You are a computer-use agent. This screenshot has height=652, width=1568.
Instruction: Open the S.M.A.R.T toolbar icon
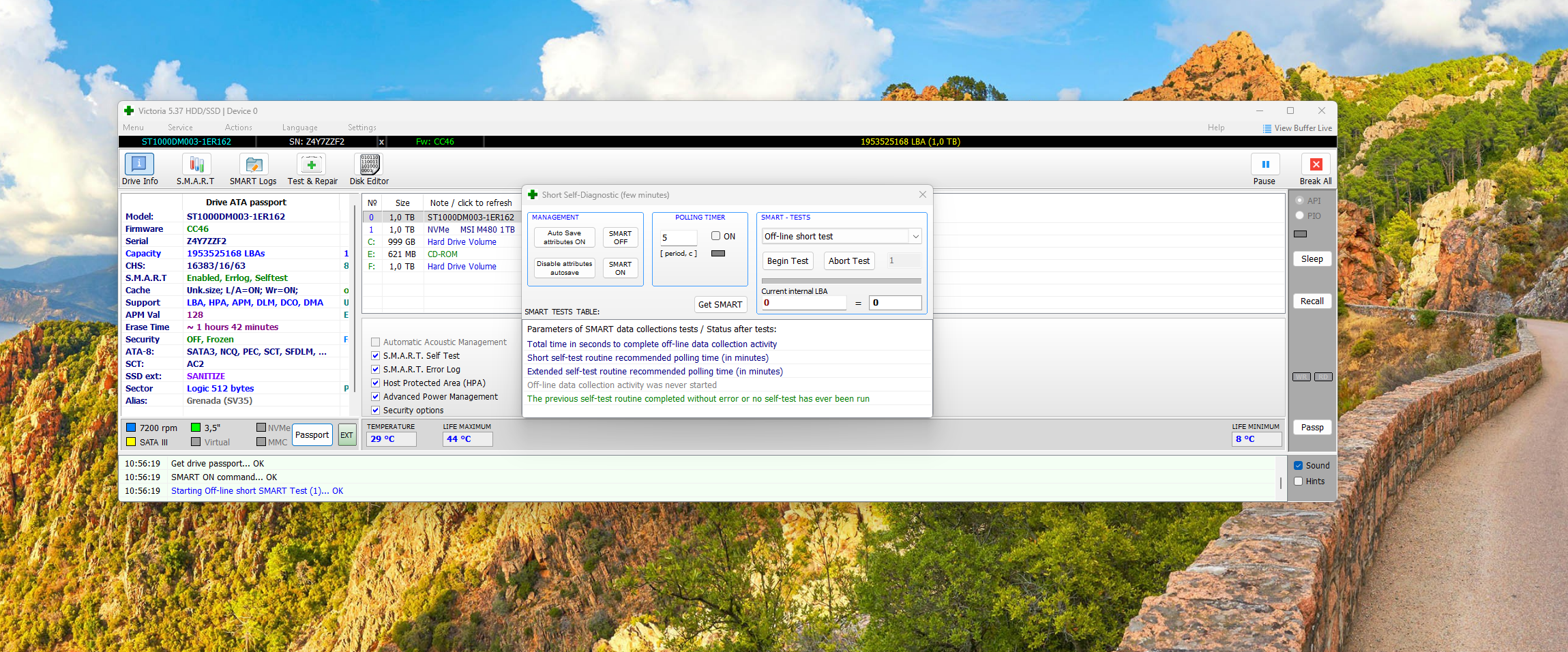(x=196, y=165)
